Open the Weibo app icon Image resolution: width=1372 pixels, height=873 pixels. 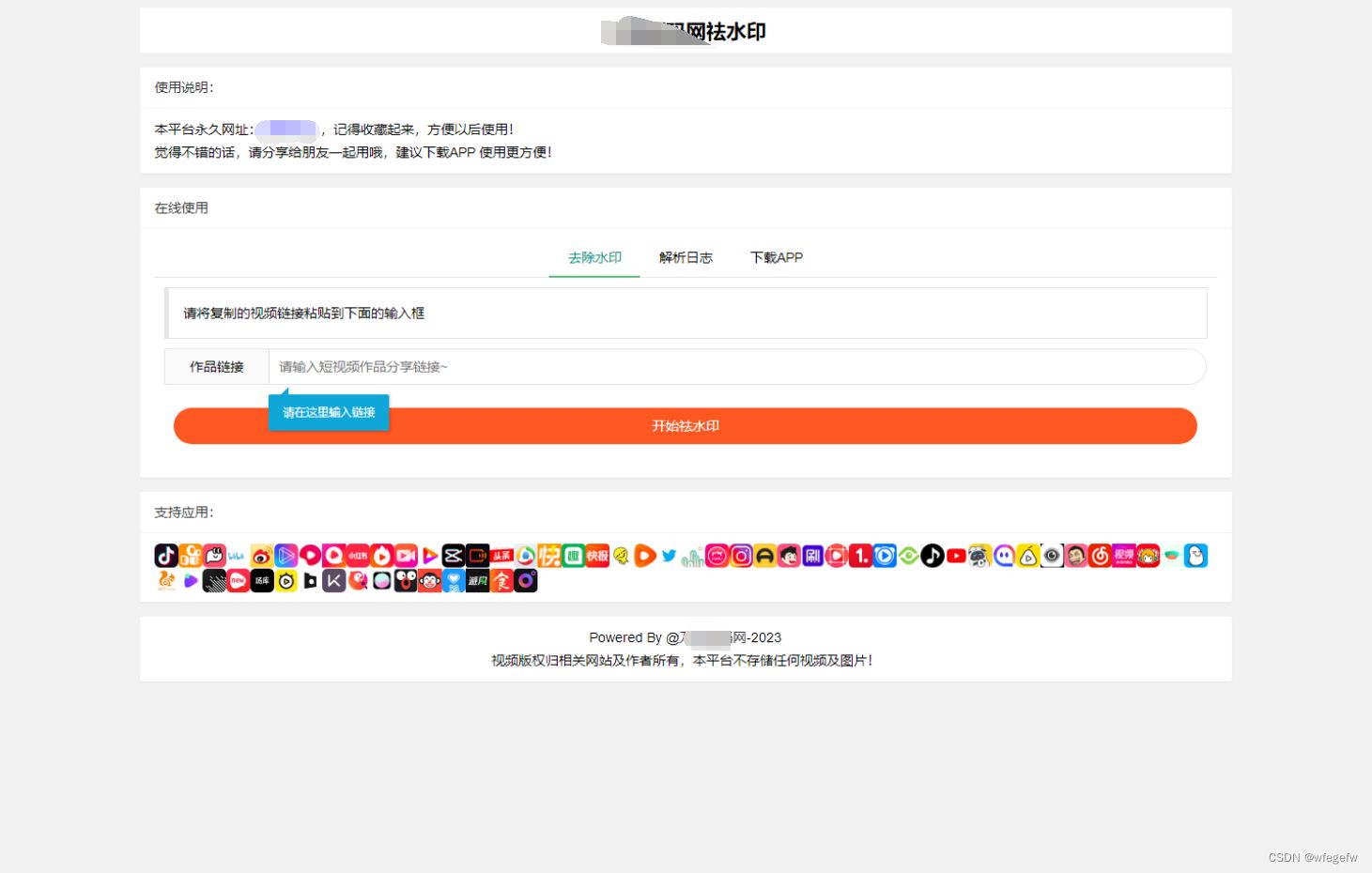pyautogui.click(x=262, y=555)
